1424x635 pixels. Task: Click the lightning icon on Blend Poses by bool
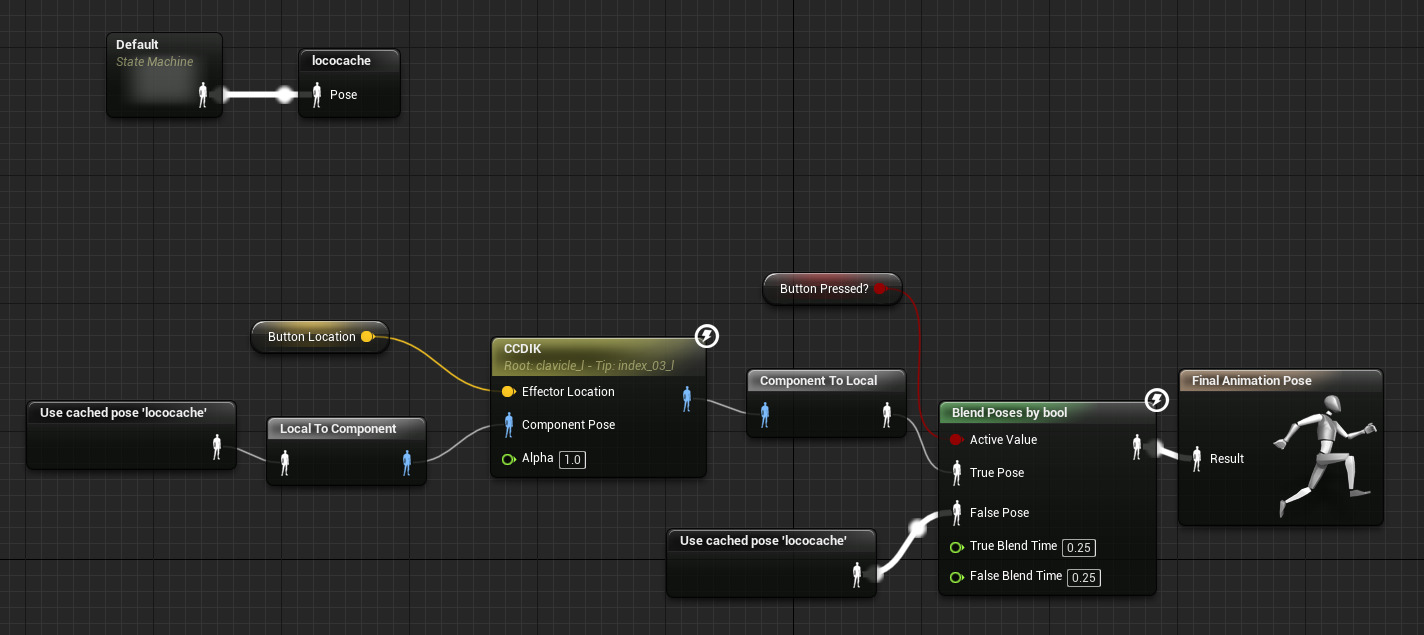1156,401
